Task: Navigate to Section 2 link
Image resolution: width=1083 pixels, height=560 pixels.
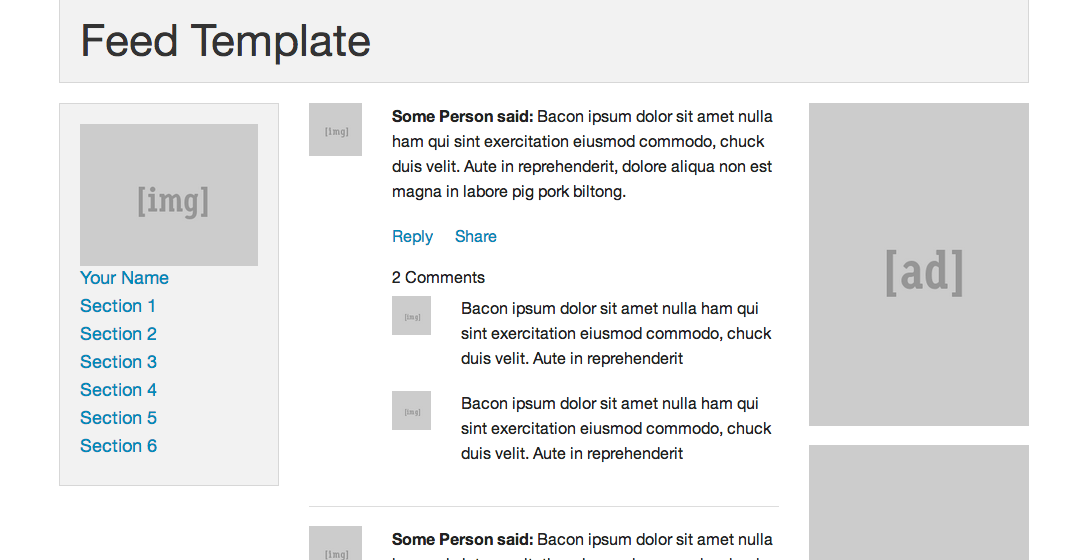Action: tap(118, 334)
